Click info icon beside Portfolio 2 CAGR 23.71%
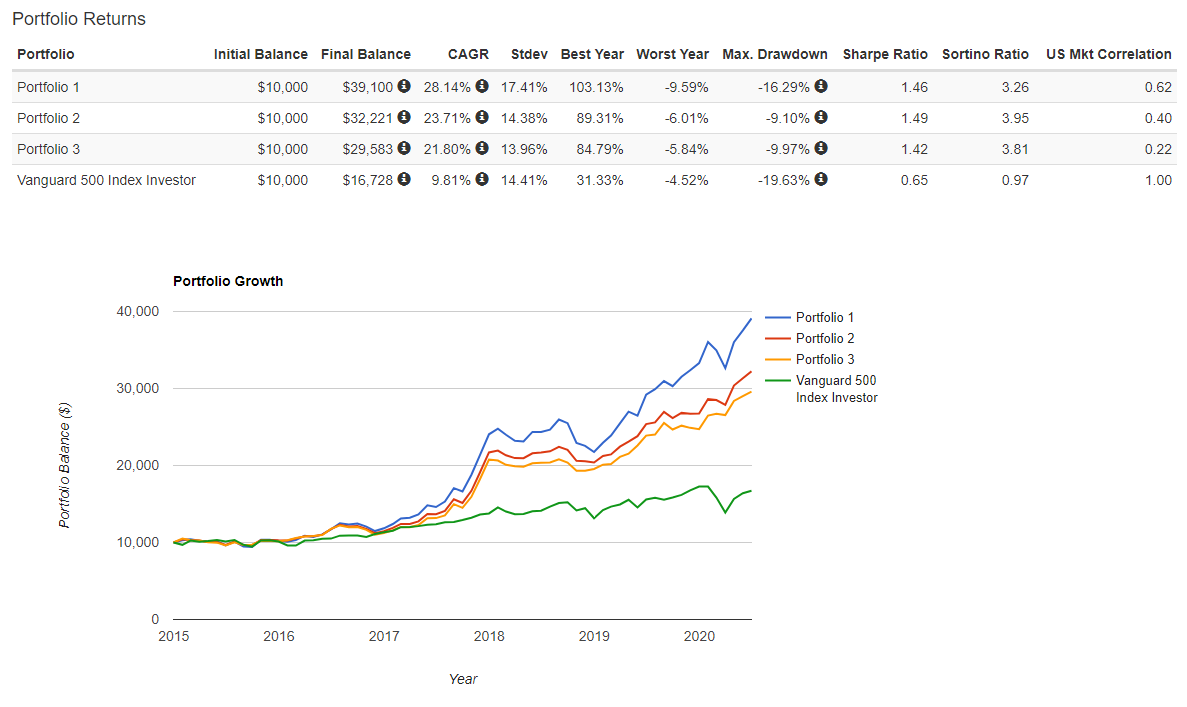Screen dimensions: 1187x707 (x=482, y=118)
